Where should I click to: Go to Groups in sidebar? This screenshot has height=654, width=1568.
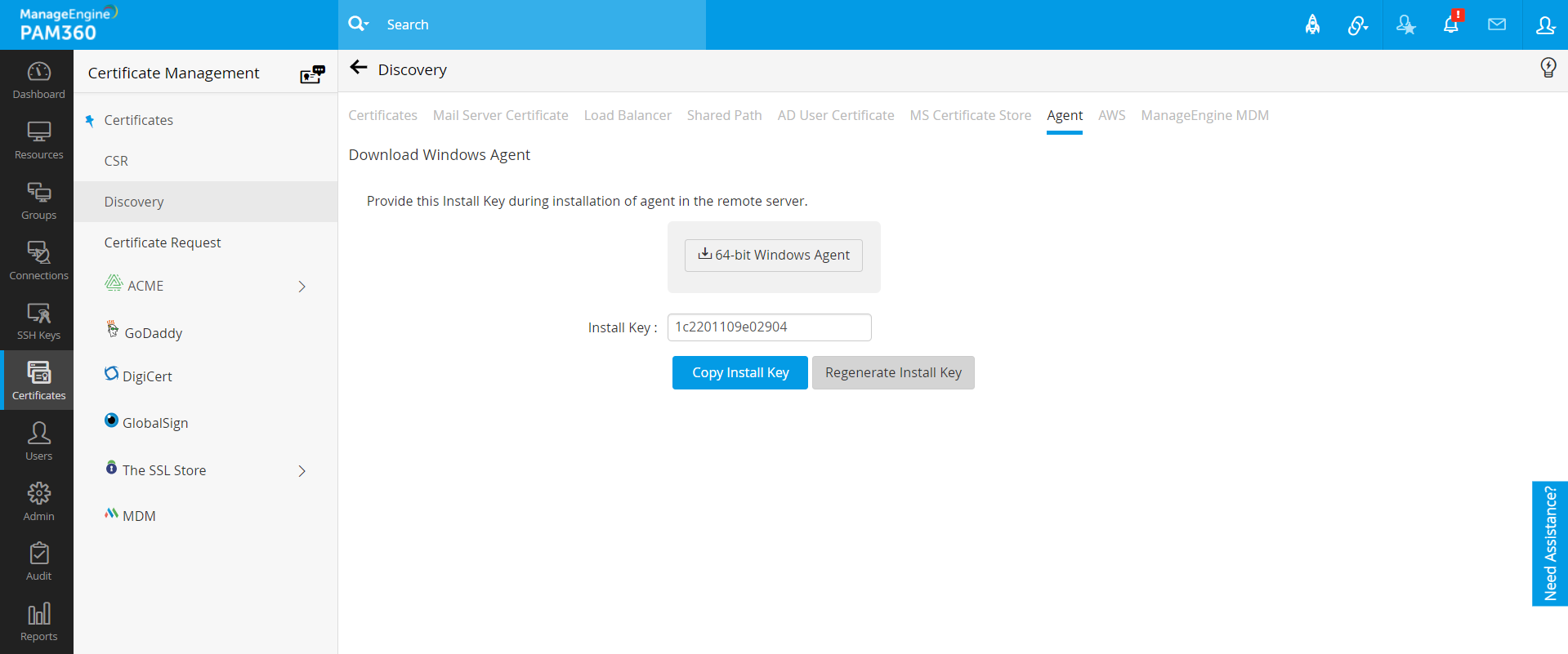point(38,201)
